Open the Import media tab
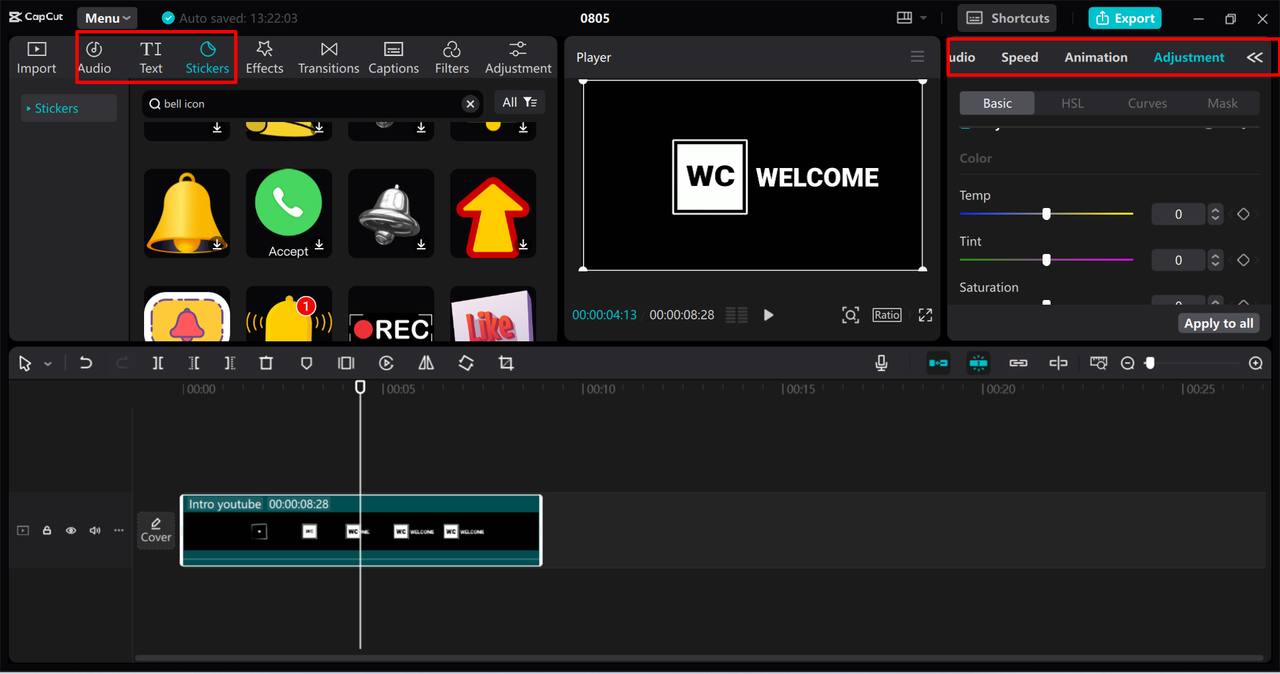 [36, 58]
